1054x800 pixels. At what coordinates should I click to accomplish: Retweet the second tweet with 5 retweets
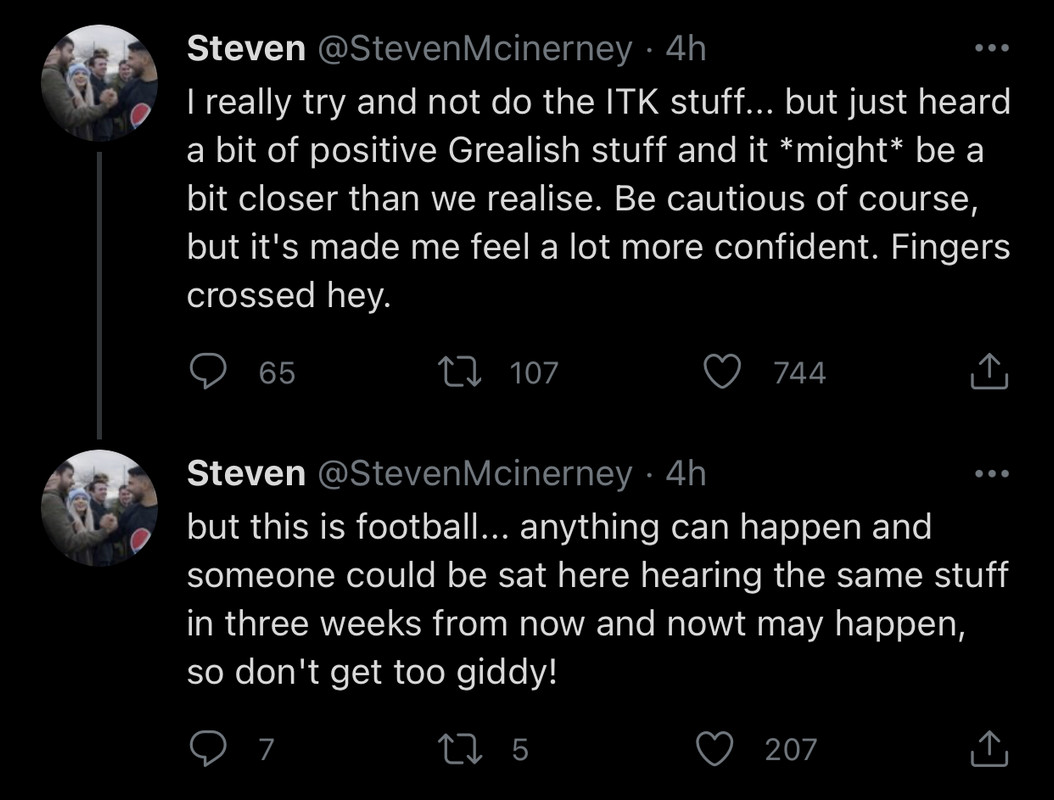tap(458, 749)
